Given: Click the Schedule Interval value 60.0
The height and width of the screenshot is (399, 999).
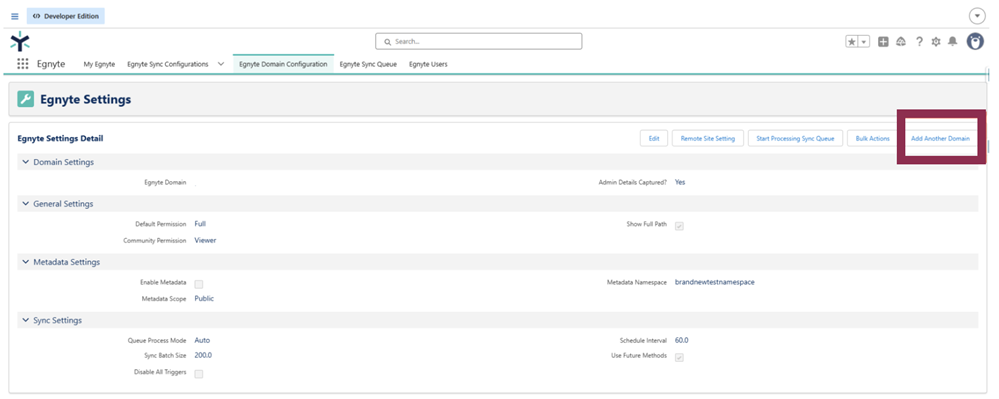Looking at the screenshot, I should click(x=682, y=340).
